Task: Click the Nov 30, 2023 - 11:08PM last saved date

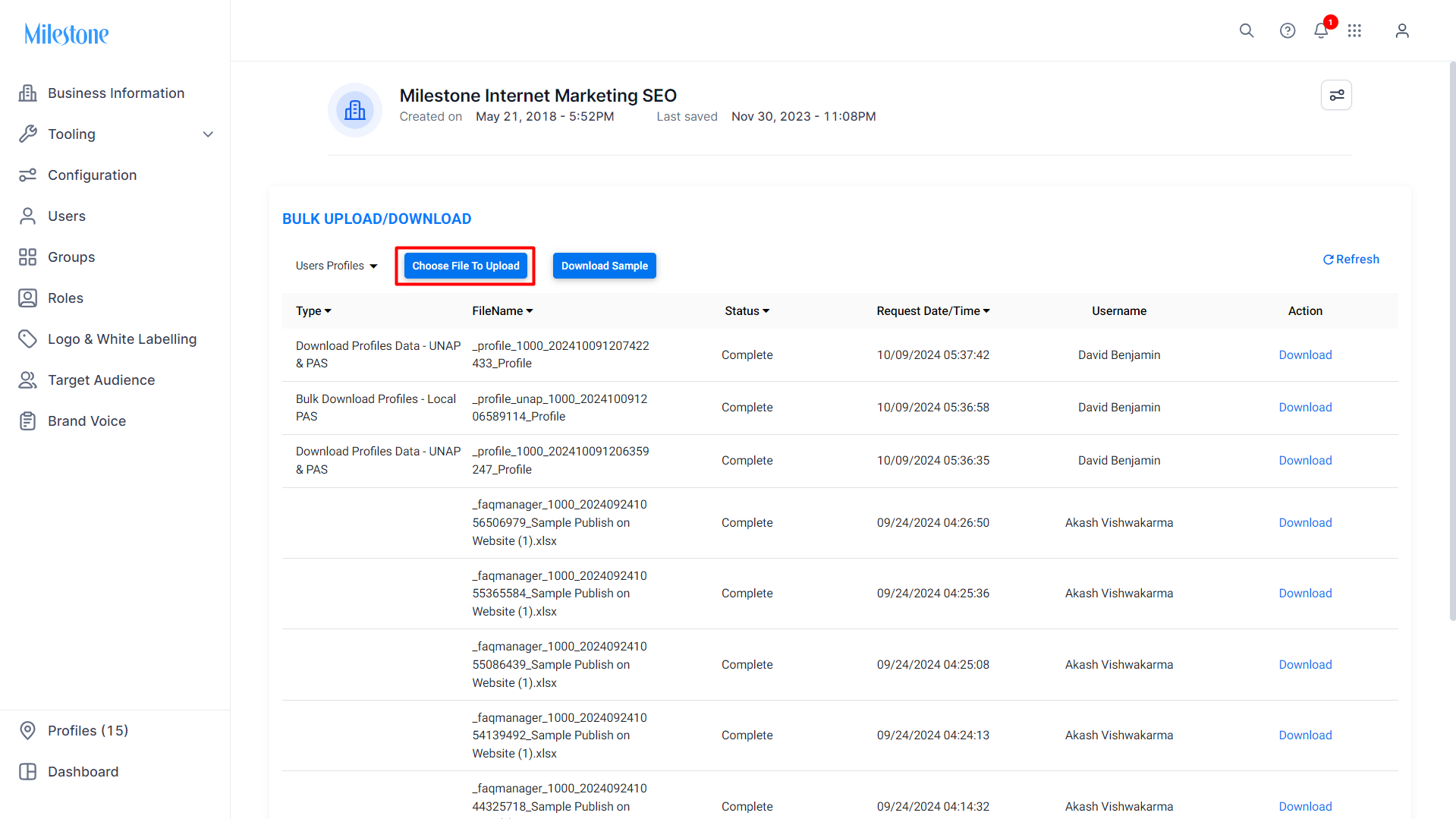Action: (803, 116)
